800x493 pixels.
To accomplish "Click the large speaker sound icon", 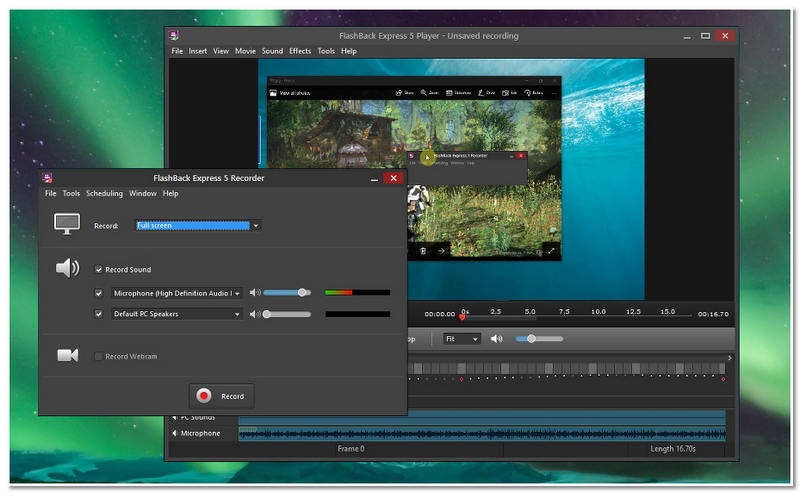I will tap(67, 269).
